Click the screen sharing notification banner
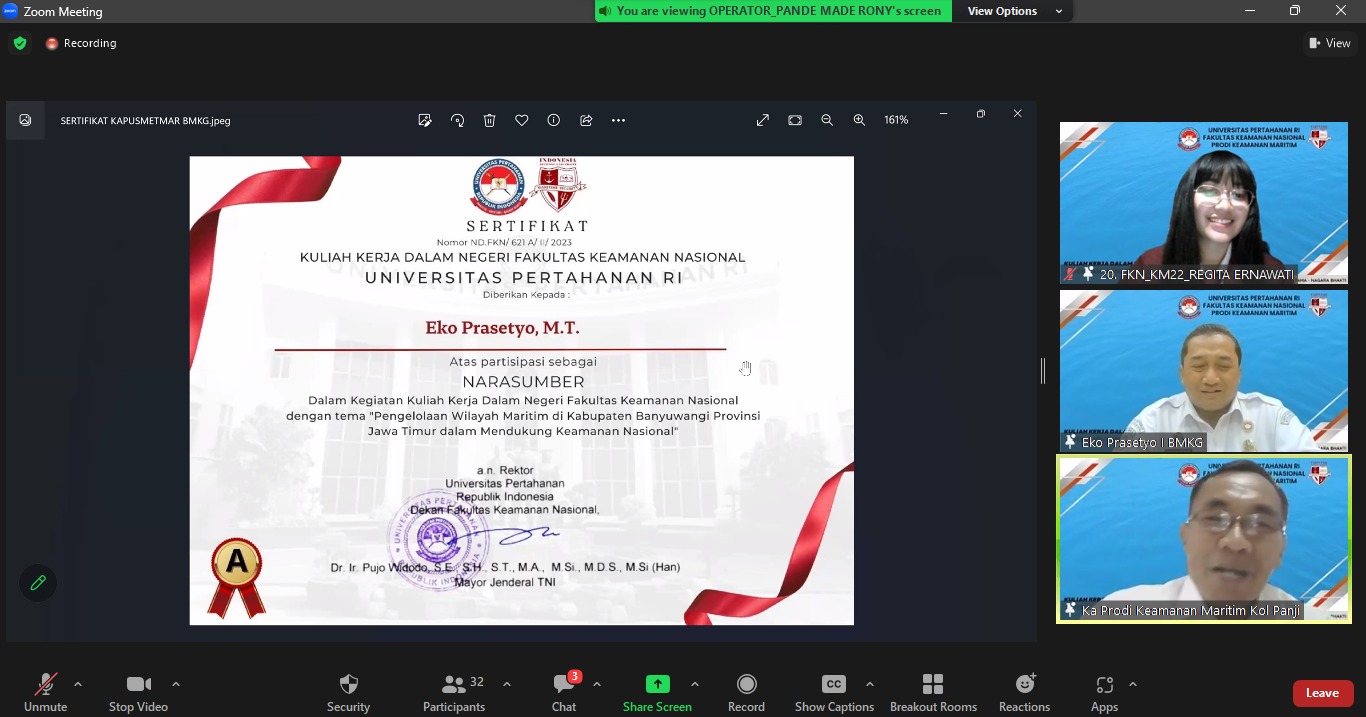1366x717 pixels. [773, 11]
